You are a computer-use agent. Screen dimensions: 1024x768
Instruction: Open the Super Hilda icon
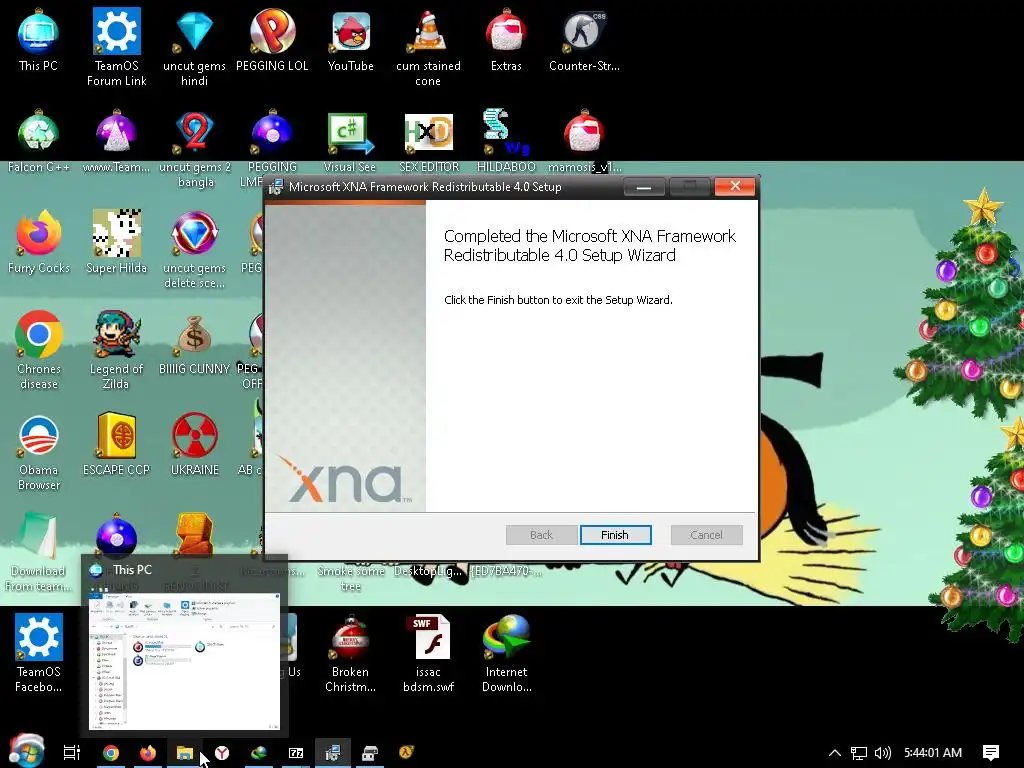tap(116, 242)
